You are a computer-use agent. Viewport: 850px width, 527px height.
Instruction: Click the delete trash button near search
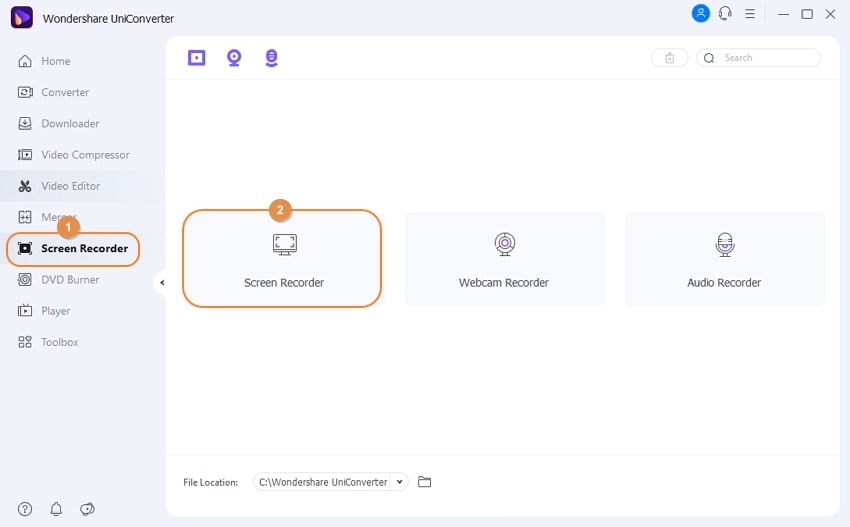point(669,58)
